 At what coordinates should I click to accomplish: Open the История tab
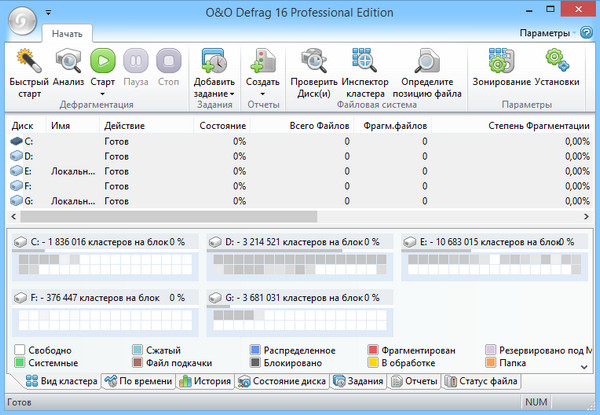[205, 381]
